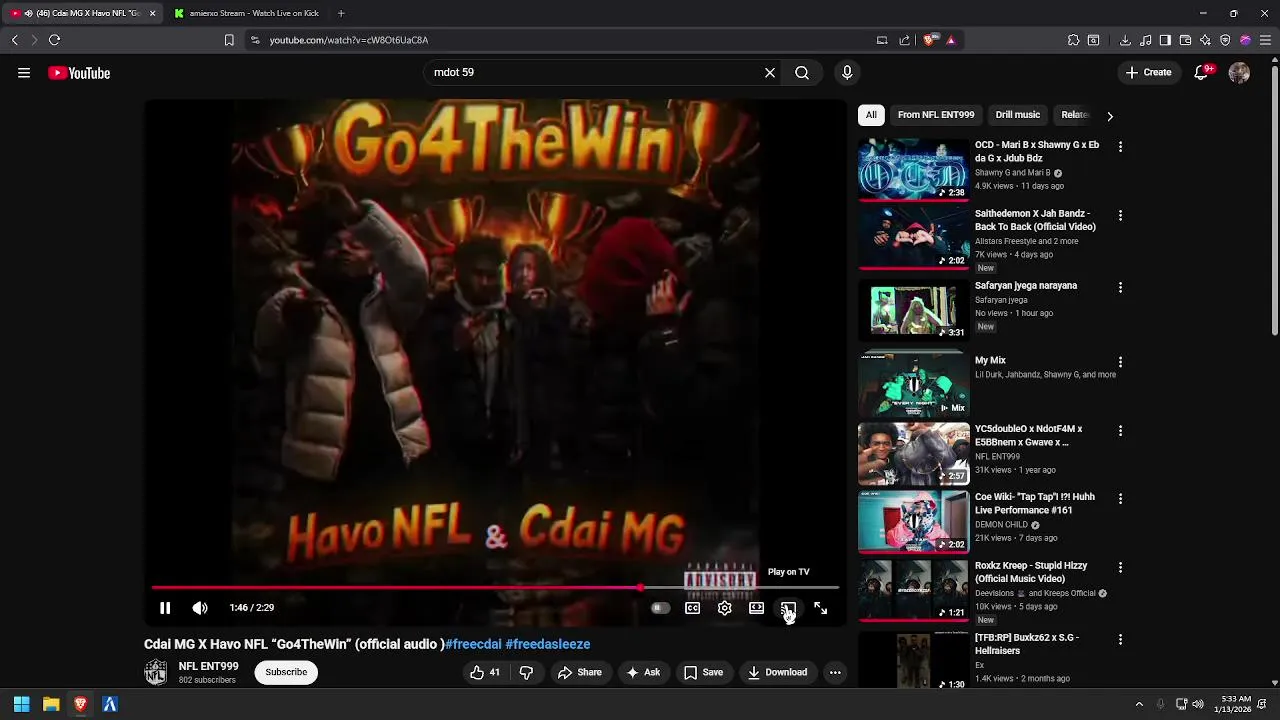Open NFL ENT999 channel name link
1280x720 pixels.
tap(208, 666)
